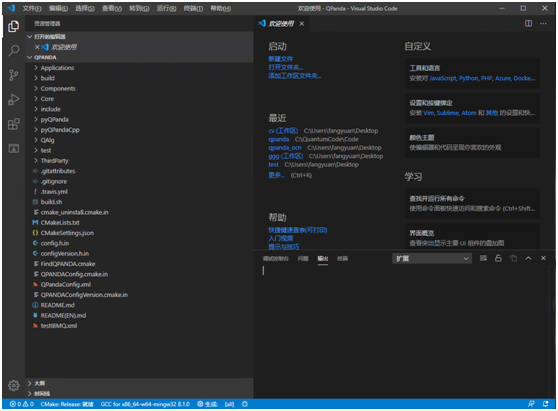Click the GCC kit selector in status bar
Image resolution: width=558 pixels, height=411 pixels.
[x=145, y=404]
